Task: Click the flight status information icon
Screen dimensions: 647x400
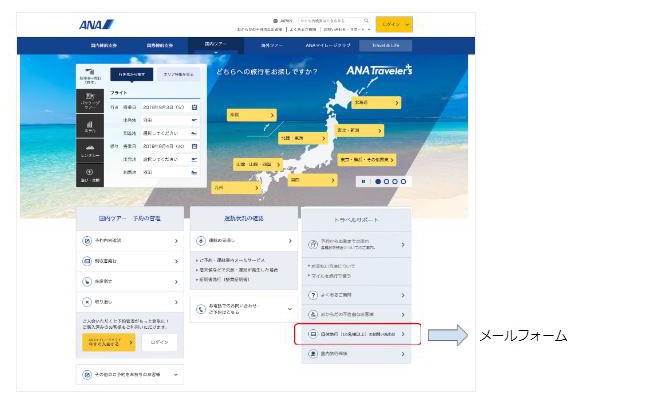Action: tap(201, 241)
